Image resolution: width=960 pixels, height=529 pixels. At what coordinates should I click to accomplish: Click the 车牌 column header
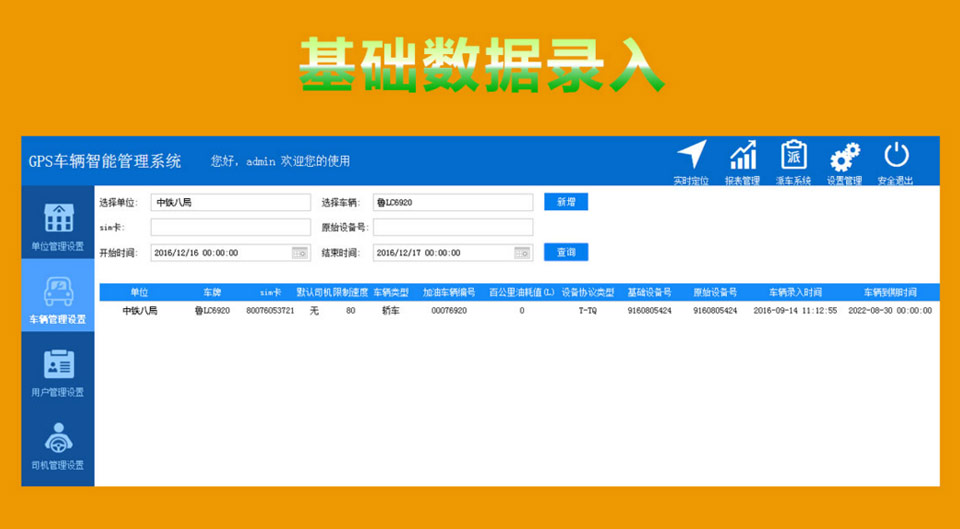coord(212,293)
